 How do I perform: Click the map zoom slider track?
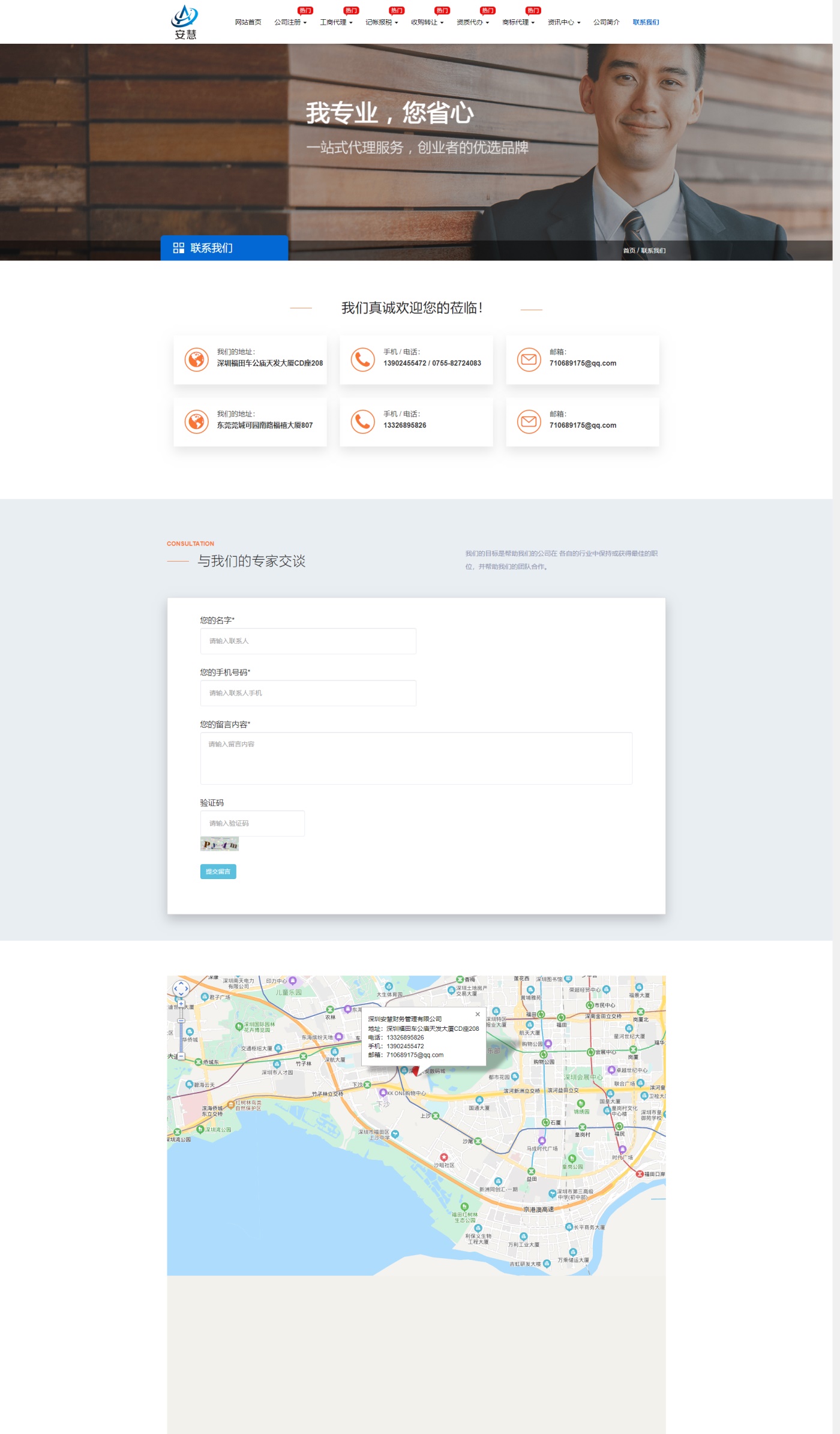[181, 1030]
